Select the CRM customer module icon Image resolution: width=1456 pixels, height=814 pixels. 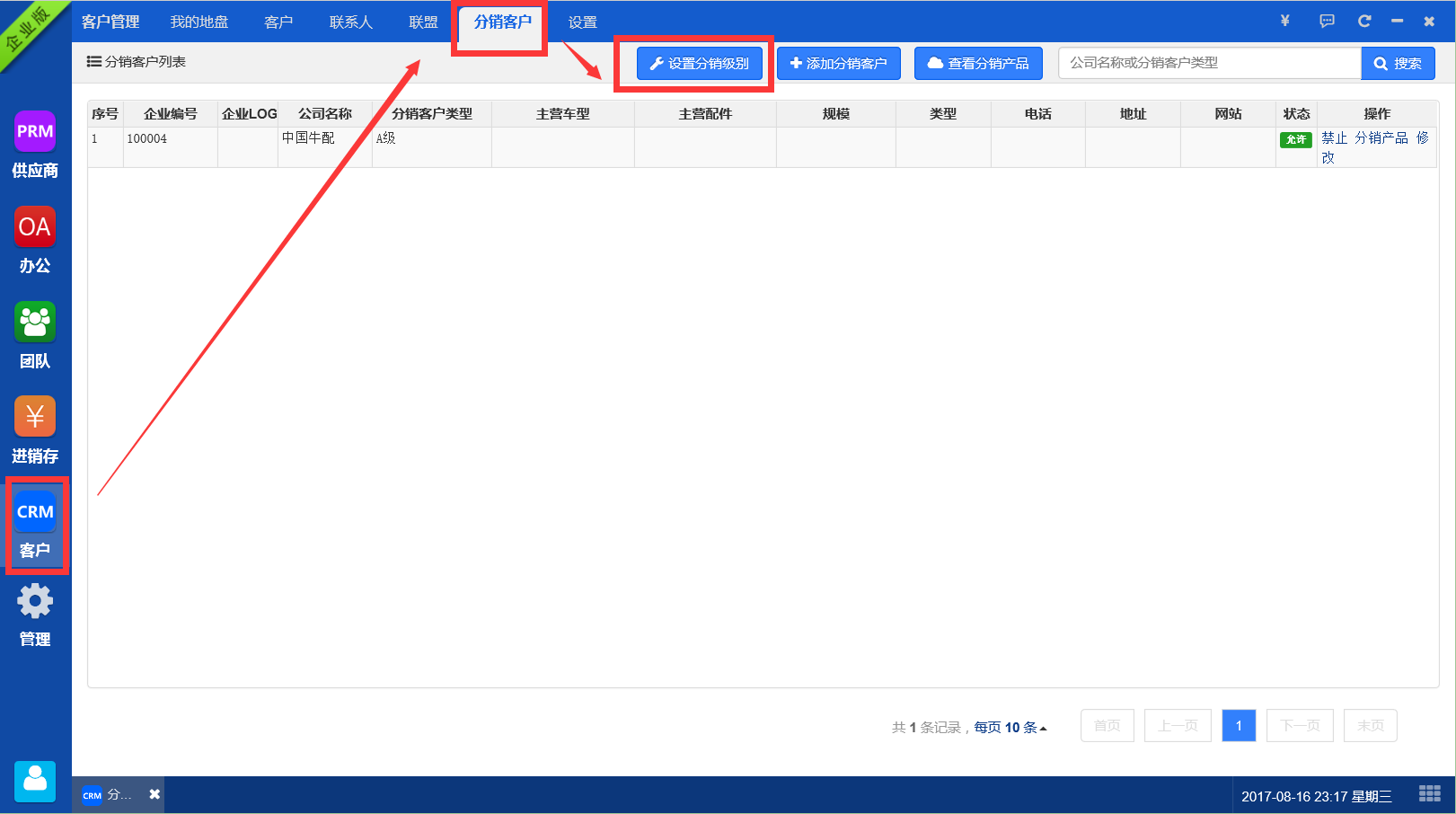point(35,513)
